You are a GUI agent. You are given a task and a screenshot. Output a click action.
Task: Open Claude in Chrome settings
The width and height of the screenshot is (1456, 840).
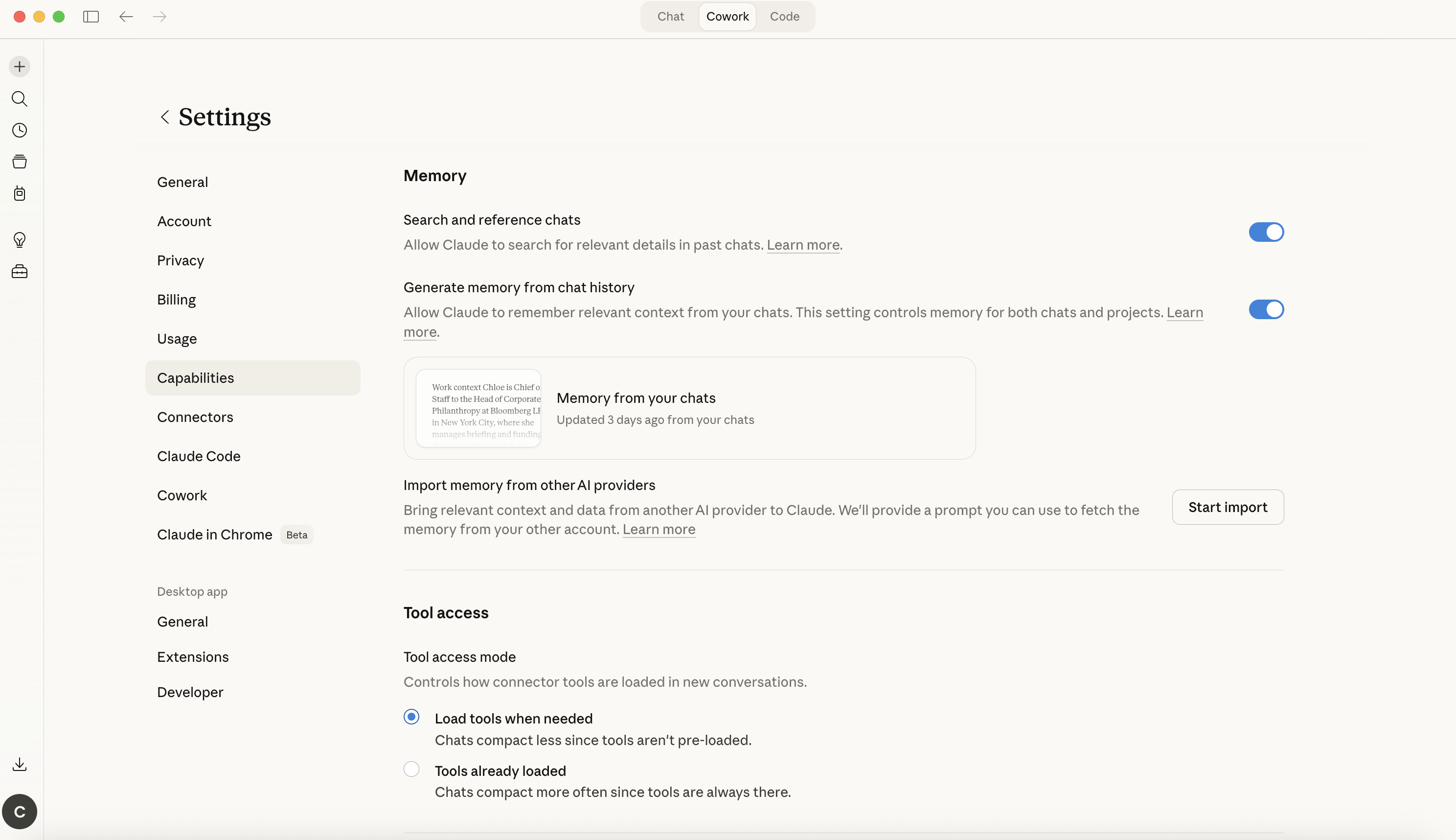tap(253, 535)
